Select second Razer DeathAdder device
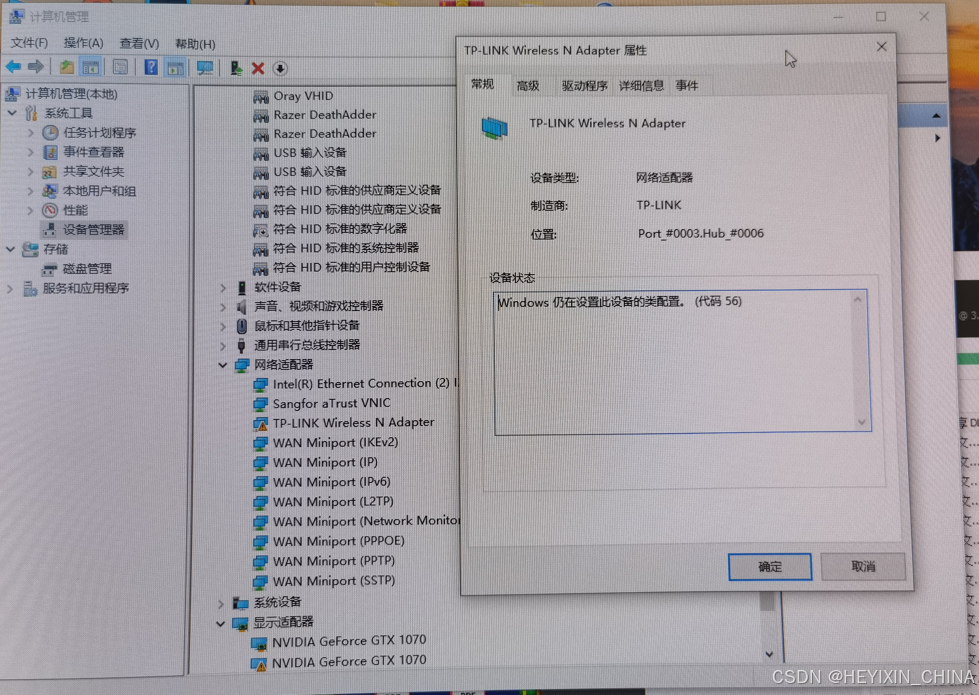The width and height of the screenshot is (979, 695). (325, 134)
